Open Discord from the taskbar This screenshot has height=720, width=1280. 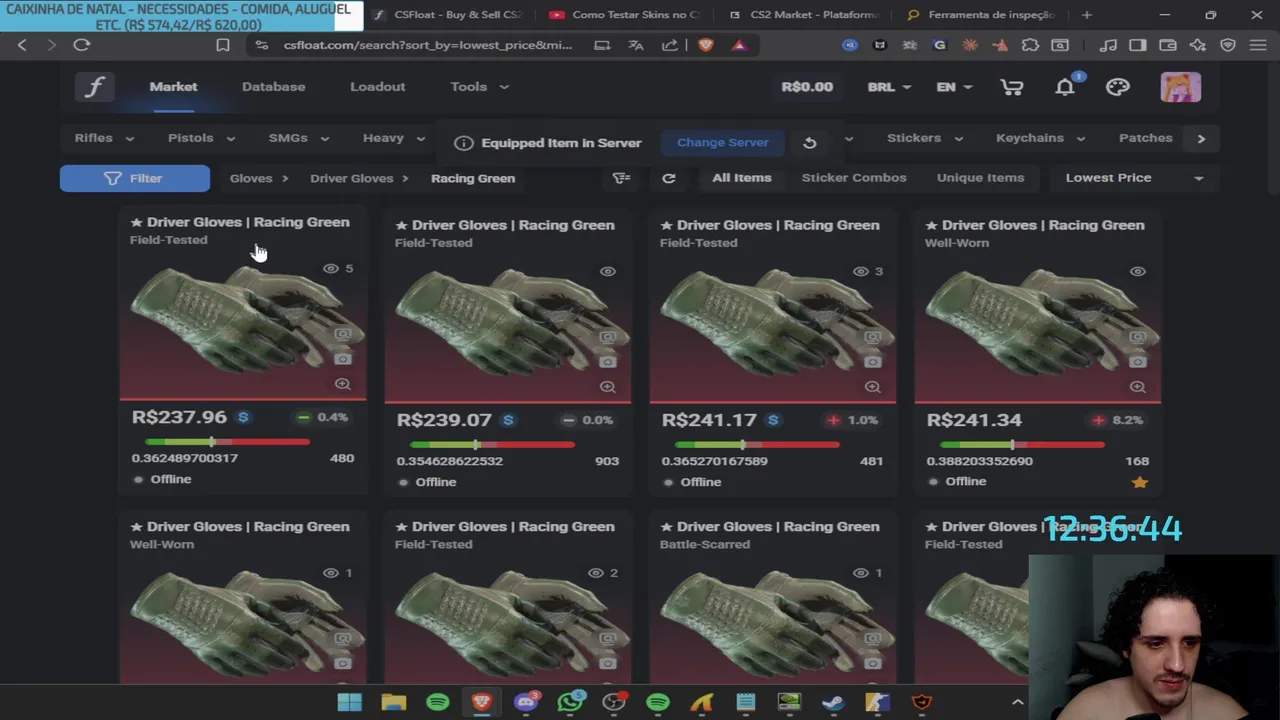[x=526, y=702]
